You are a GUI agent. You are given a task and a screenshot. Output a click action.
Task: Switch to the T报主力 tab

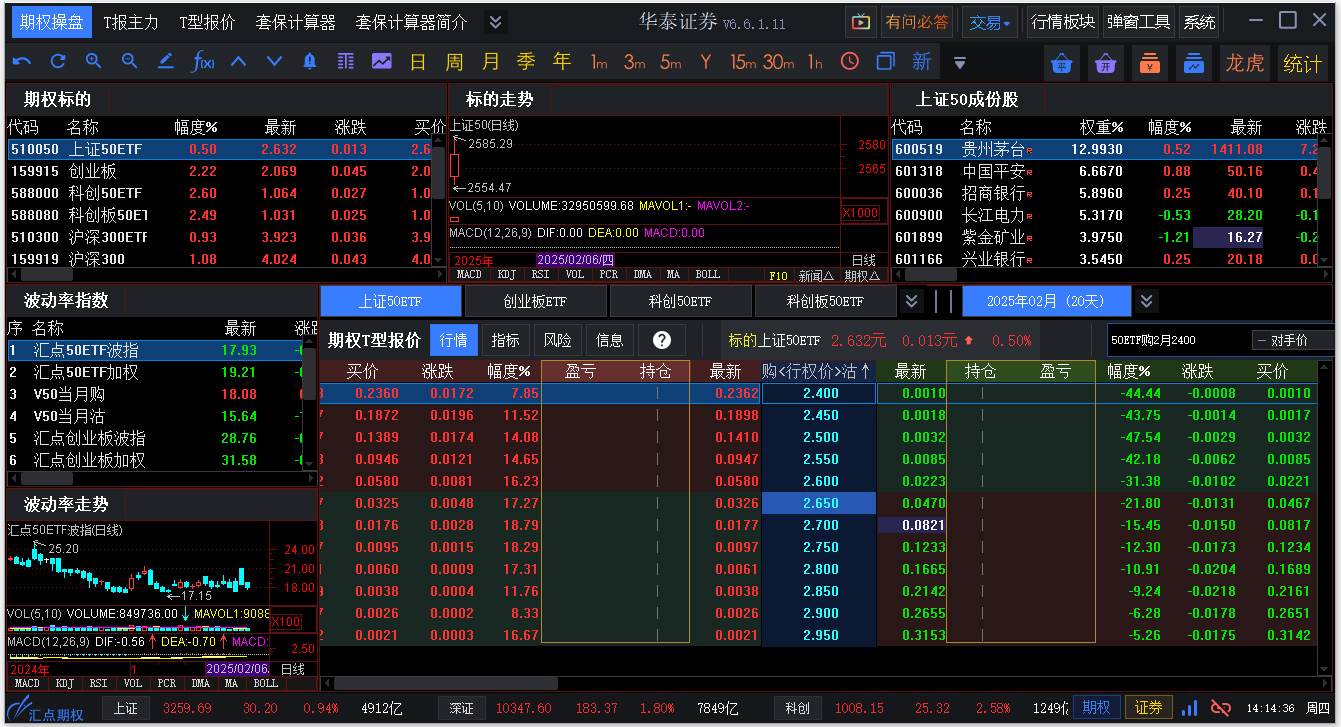pos(130,22)
